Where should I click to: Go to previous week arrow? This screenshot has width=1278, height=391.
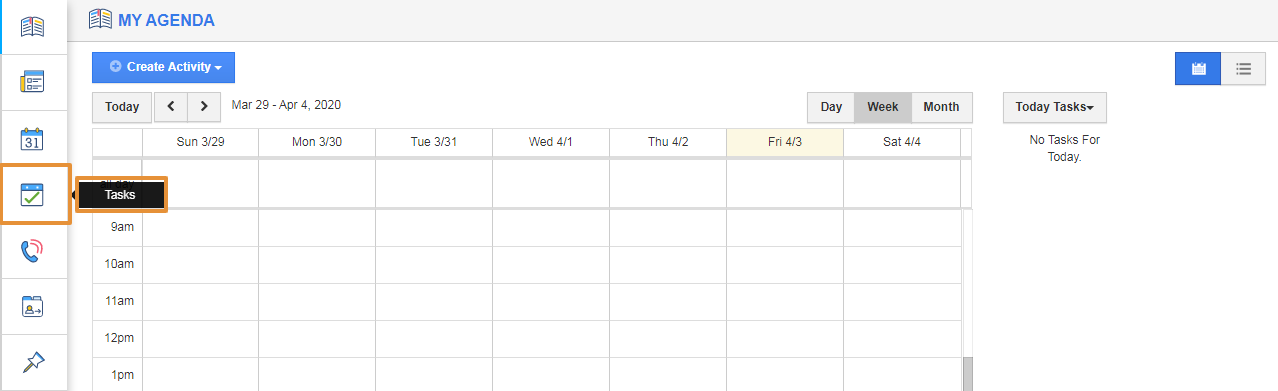click(171, 107)
